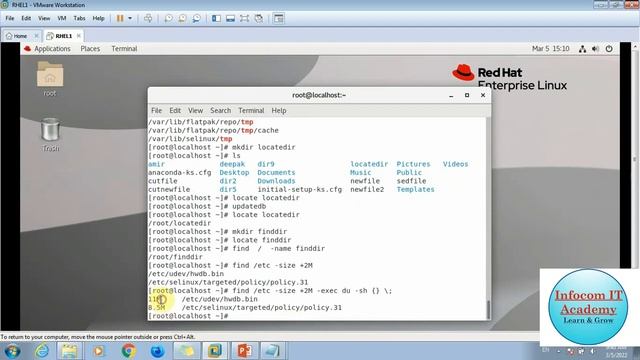The height and width of the screenshot is (360, 640).
Task: Open the Terminal menu in terminal window menubar
Action: pos(251,111)
